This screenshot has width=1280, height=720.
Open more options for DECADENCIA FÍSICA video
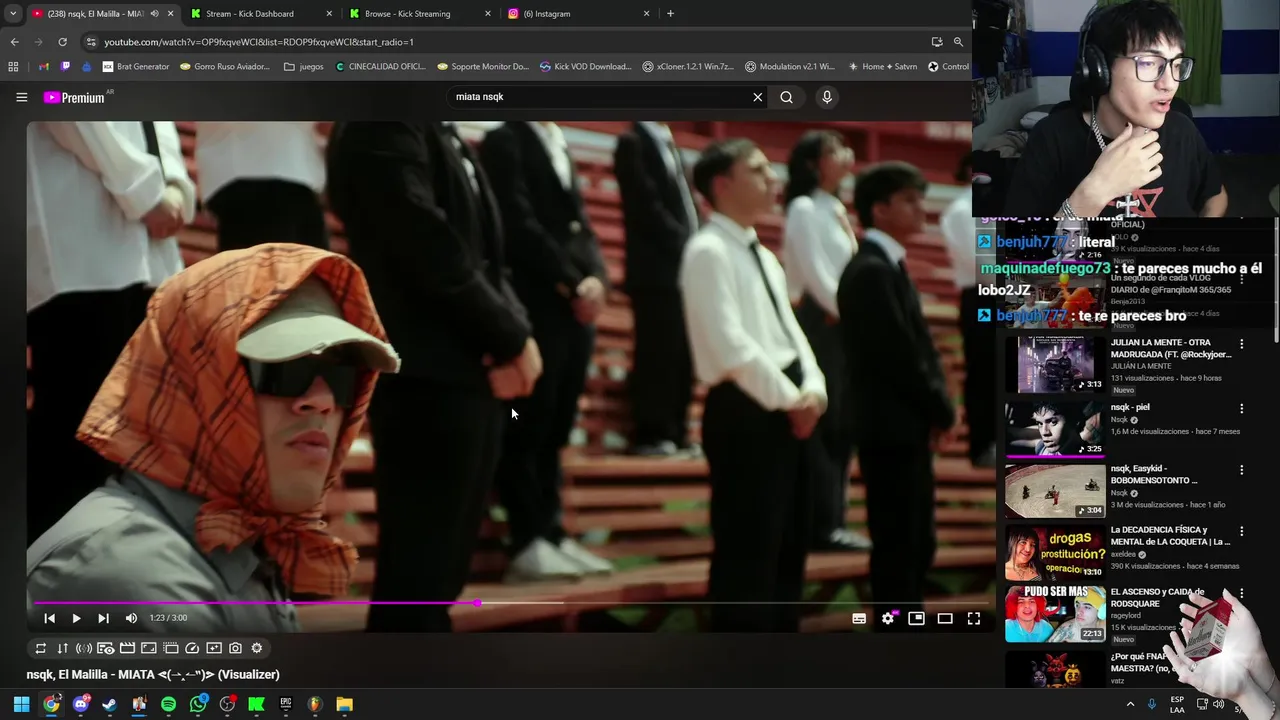(1241, 531)
